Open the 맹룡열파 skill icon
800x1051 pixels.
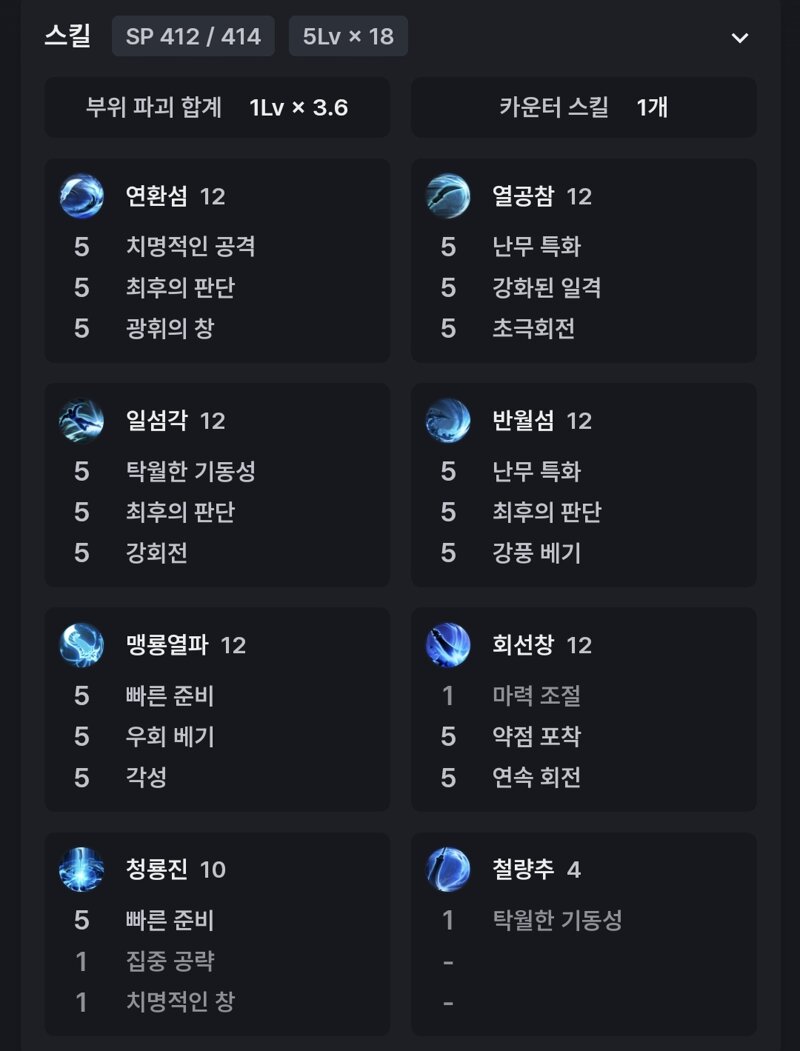pos(82,645)
